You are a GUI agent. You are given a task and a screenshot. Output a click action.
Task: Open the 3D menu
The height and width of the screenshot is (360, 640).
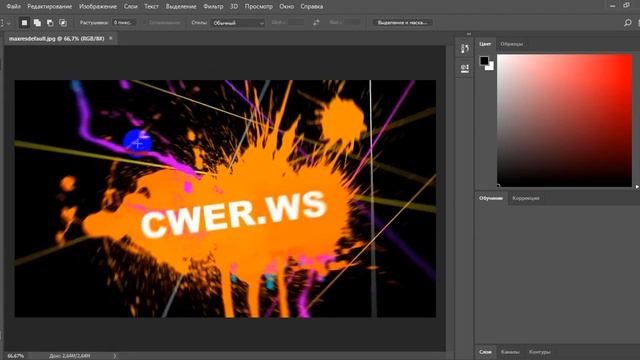click(234, 7)
